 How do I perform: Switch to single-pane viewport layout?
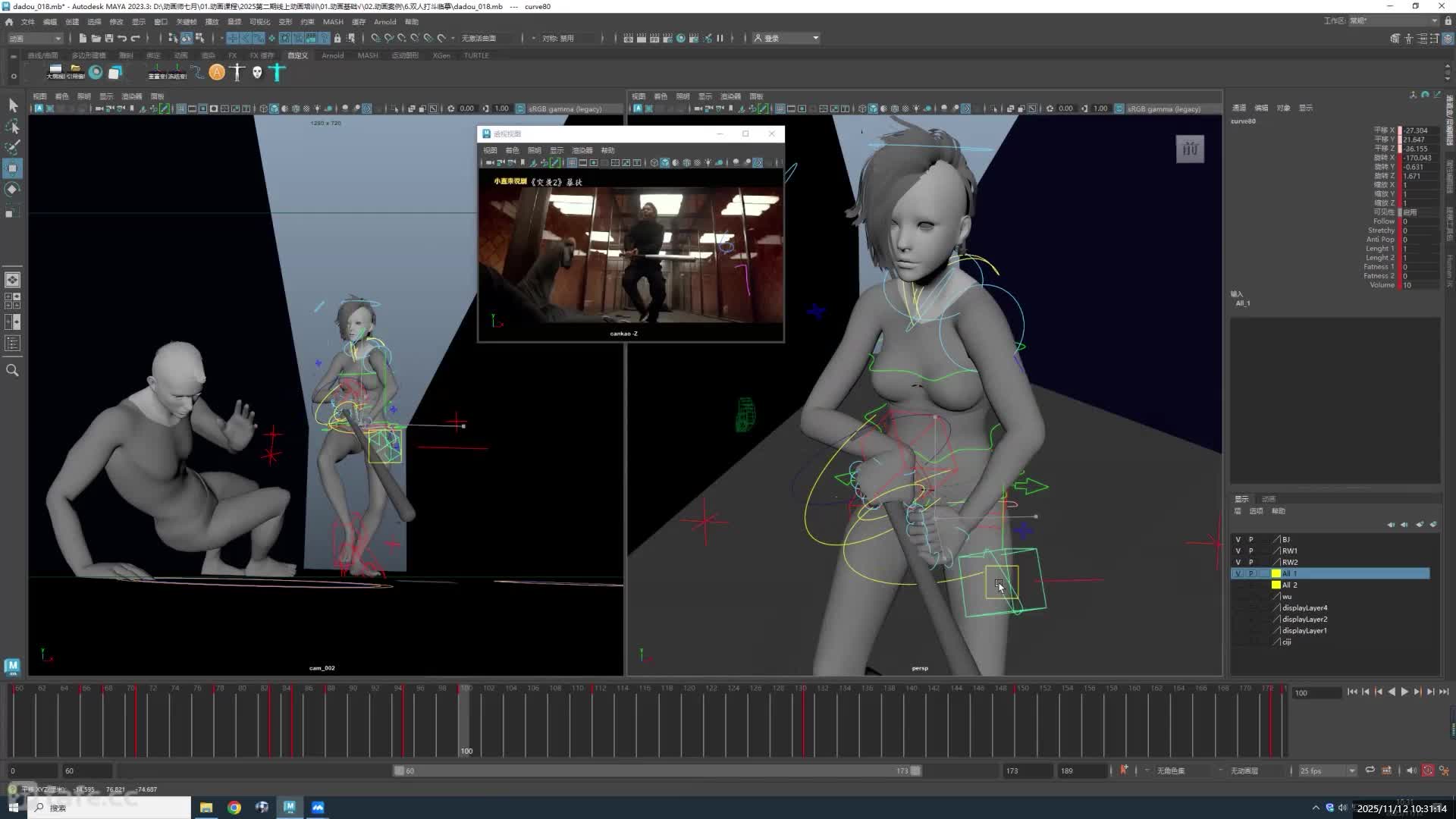point(13,281)
